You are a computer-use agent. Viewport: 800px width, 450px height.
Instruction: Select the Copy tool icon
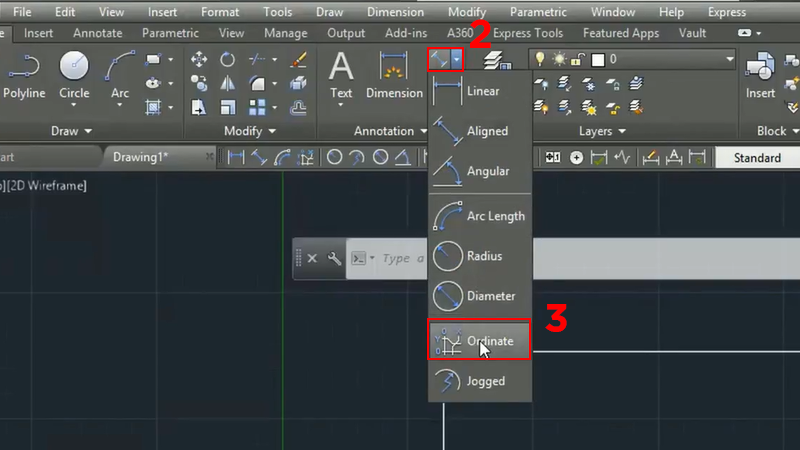199,83
